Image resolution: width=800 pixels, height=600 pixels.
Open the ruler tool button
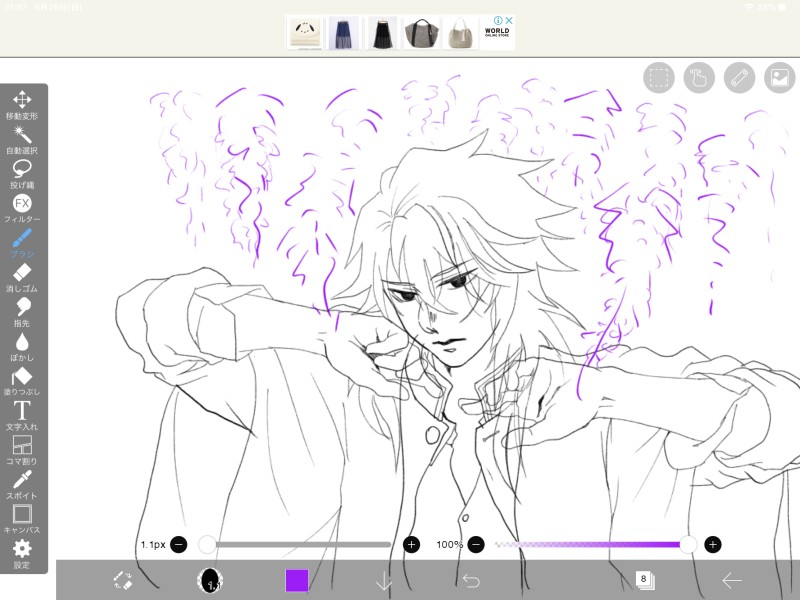tap(739, 78)
